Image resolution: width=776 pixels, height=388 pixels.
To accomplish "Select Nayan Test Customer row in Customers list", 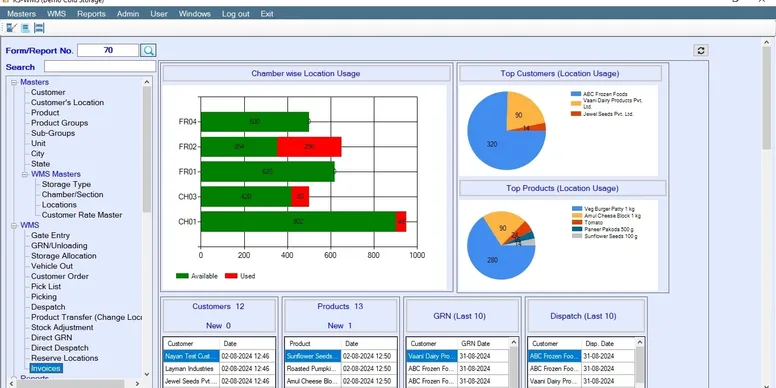I will (219, 356).
